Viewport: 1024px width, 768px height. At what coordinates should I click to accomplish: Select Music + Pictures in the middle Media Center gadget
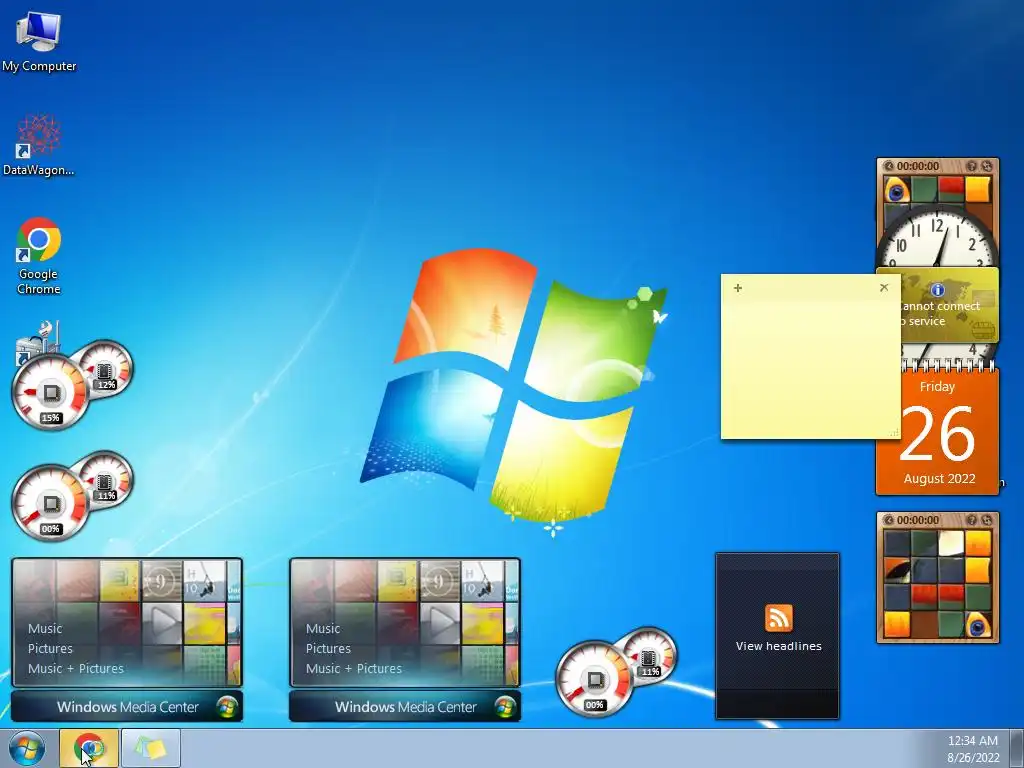(354, 668)
